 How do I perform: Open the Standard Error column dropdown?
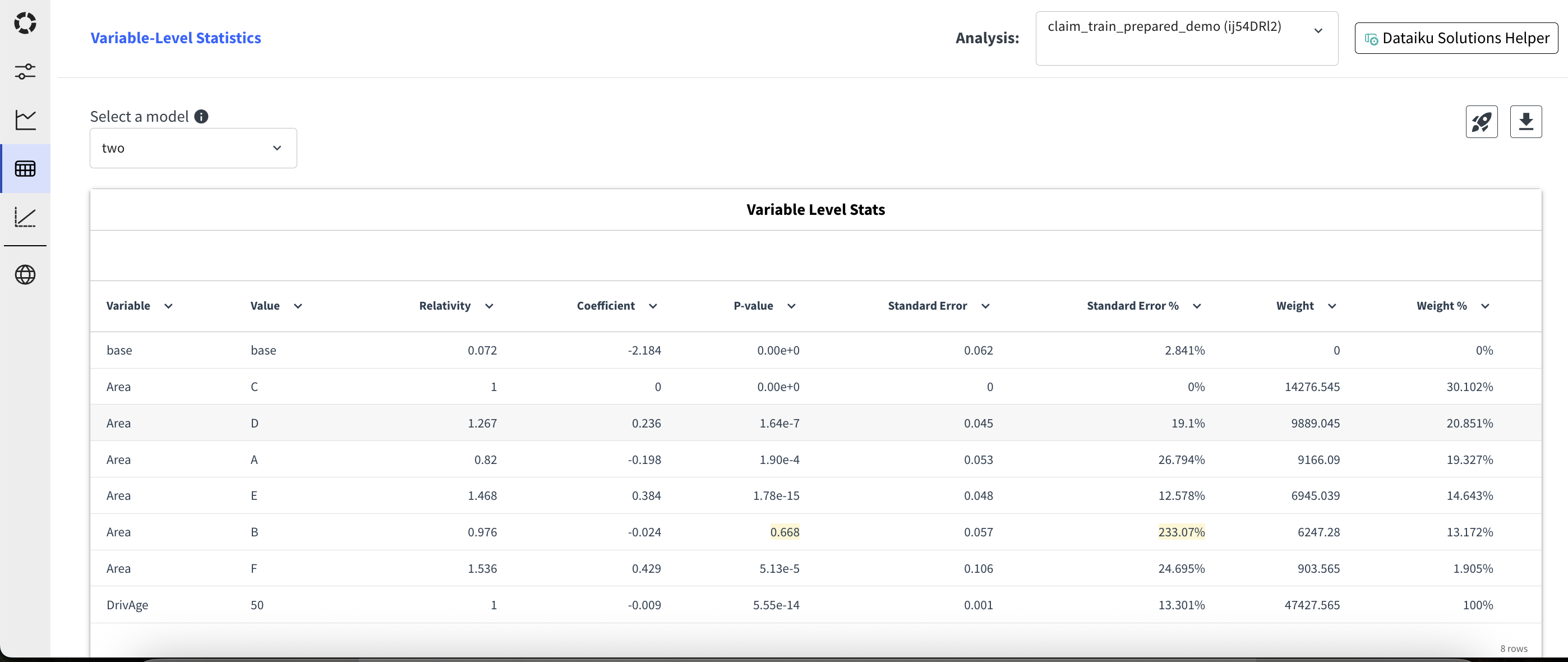pos(986,306)
